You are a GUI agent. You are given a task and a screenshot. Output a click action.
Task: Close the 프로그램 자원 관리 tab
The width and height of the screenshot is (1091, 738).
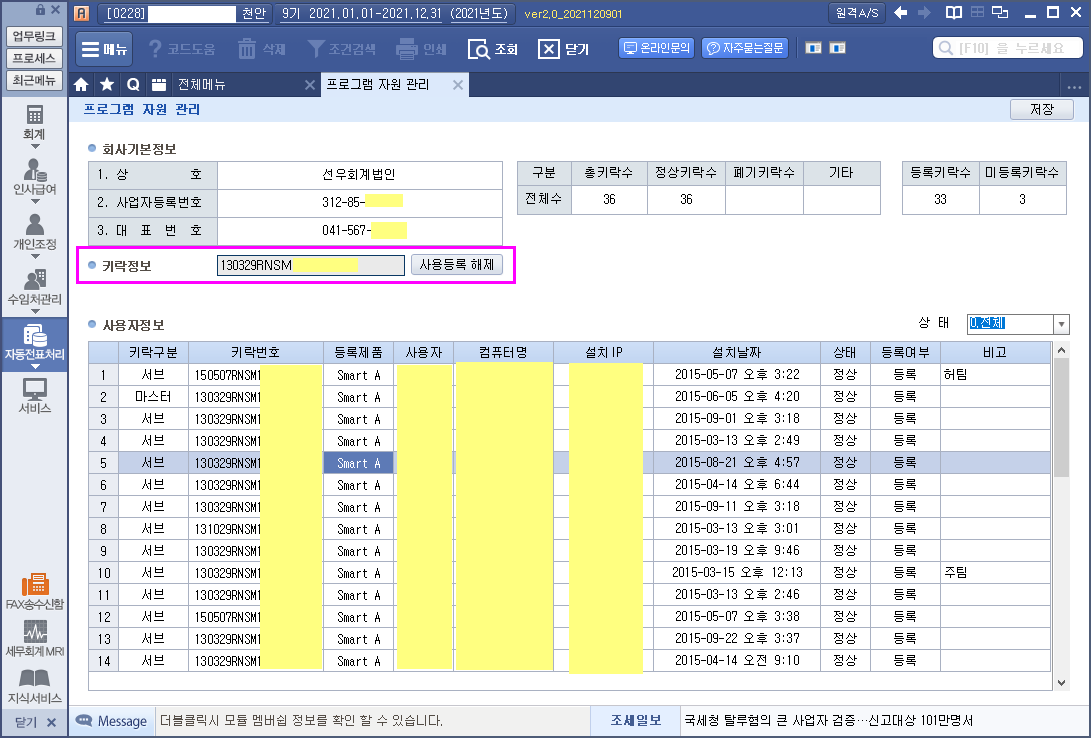pos(458,85)
